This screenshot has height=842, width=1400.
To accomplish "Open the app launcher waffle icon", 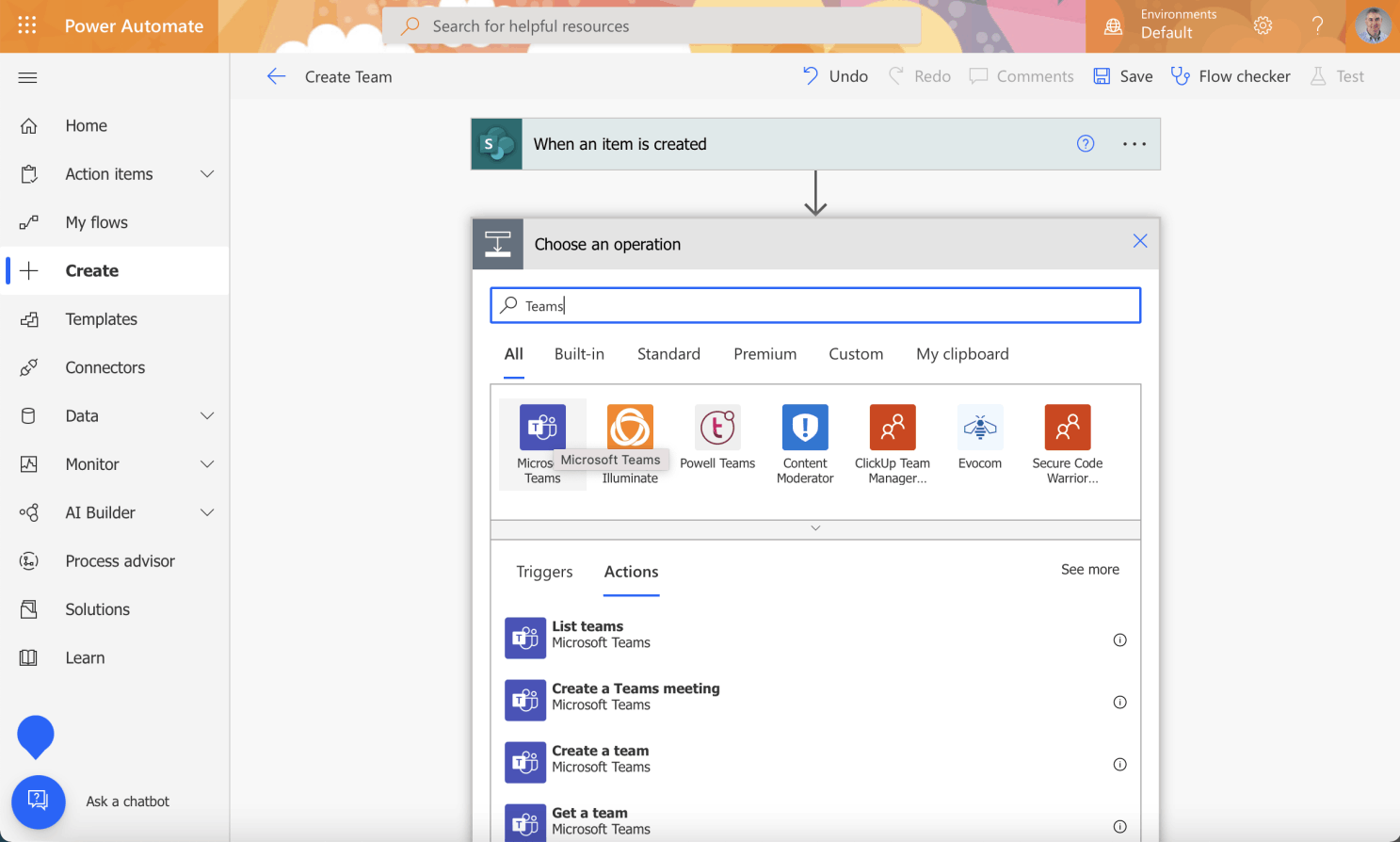I will point(27,25).
